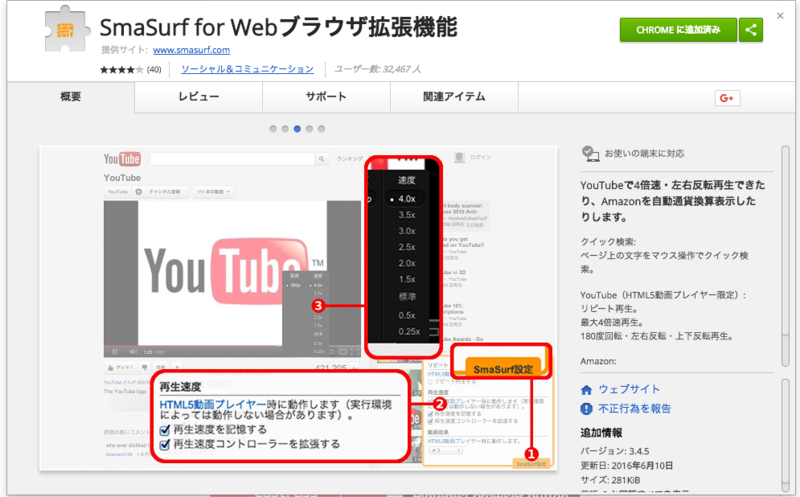Open the サポート tab

pyautogui.click(x=326, y=97)
